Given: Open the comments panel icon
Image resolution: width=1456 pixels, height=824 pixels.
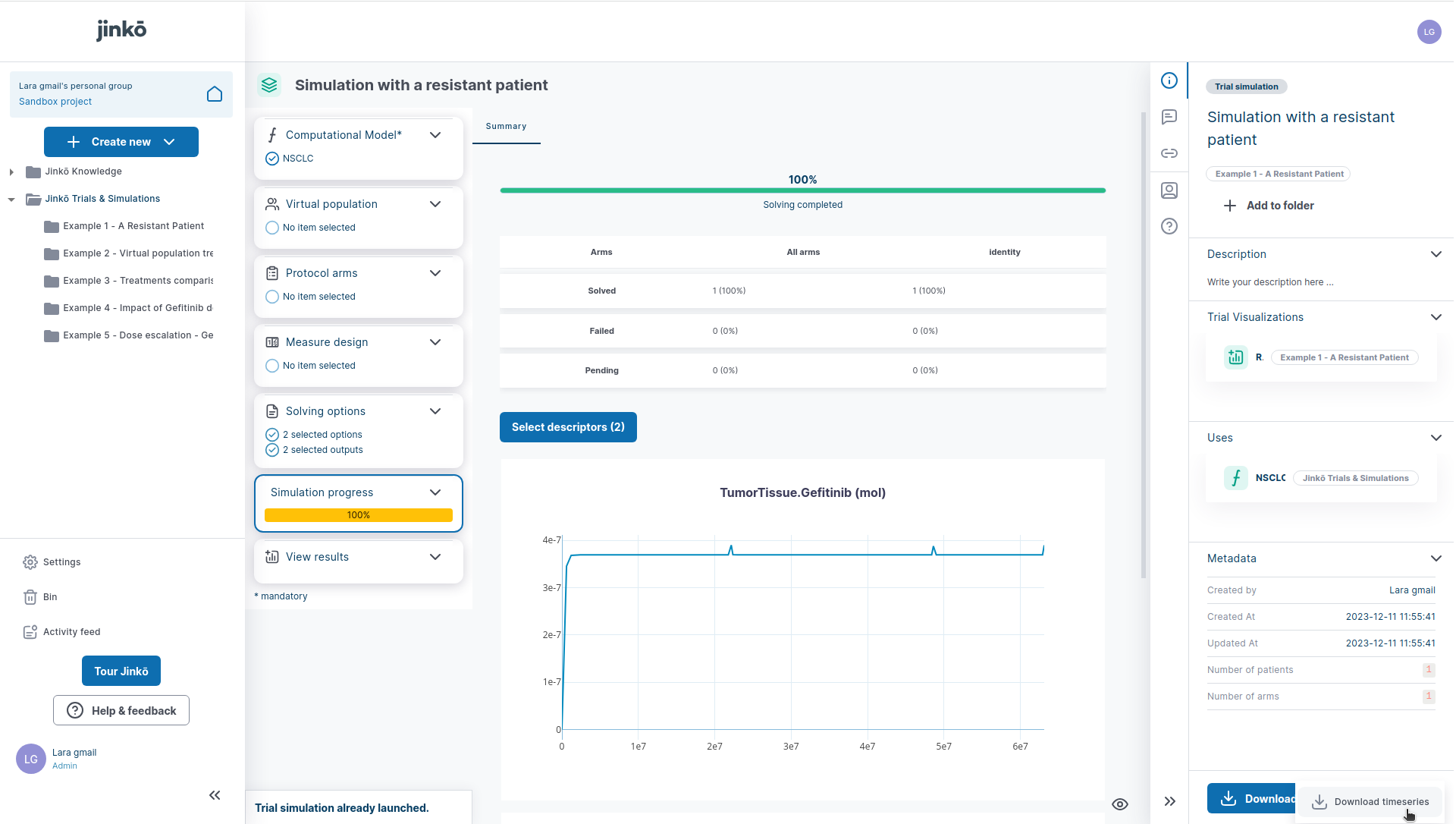Looking at the screenshot, I should tap(1169, 117).
